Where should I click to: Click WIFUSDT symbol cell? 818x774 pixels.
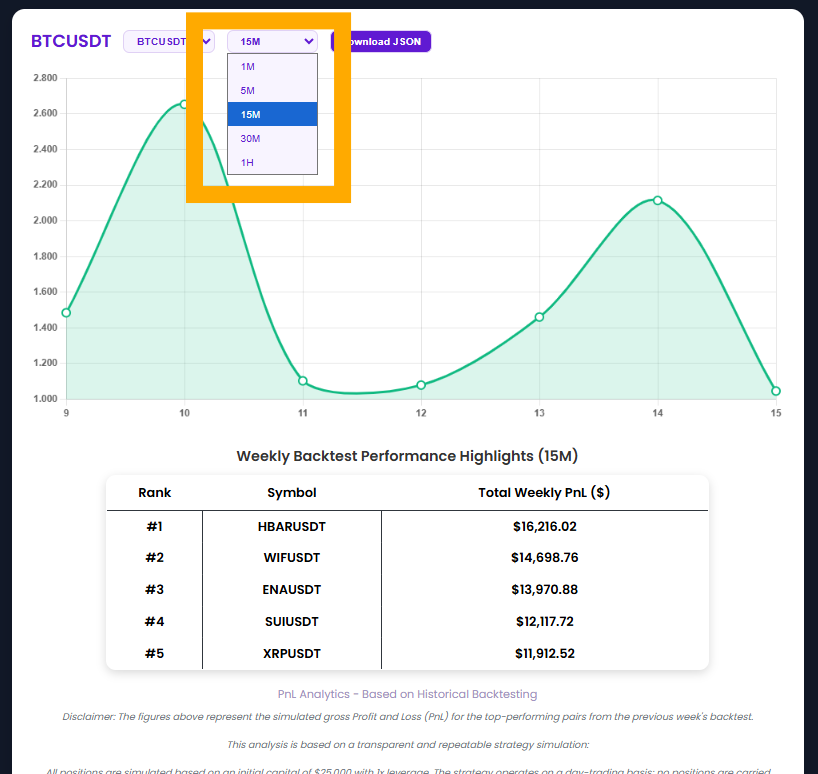click(292, 558)
